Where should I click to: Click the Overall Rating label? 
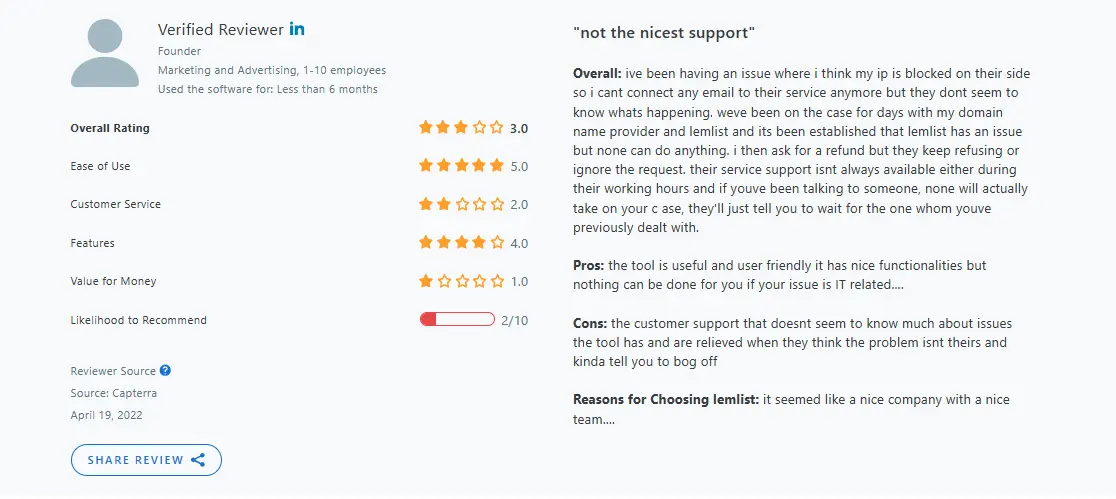point(110,128)
